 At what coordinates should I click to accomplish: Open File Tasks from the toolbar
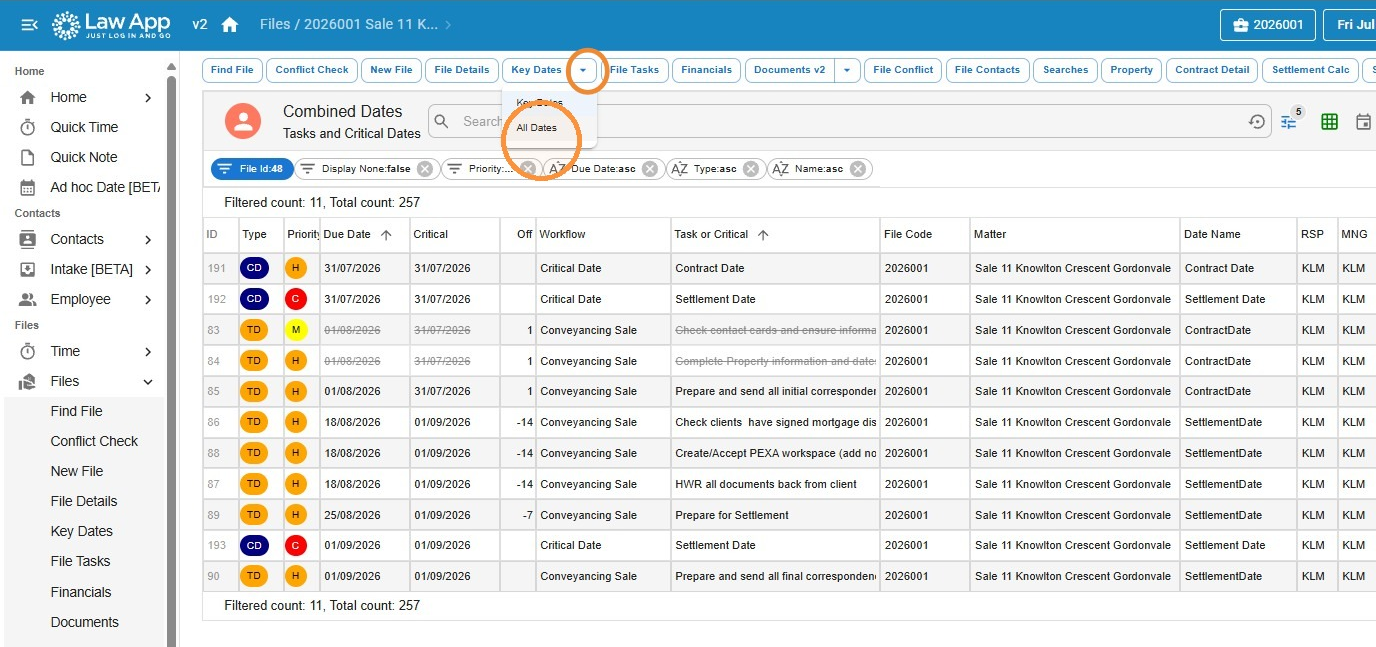coord(634,70)
